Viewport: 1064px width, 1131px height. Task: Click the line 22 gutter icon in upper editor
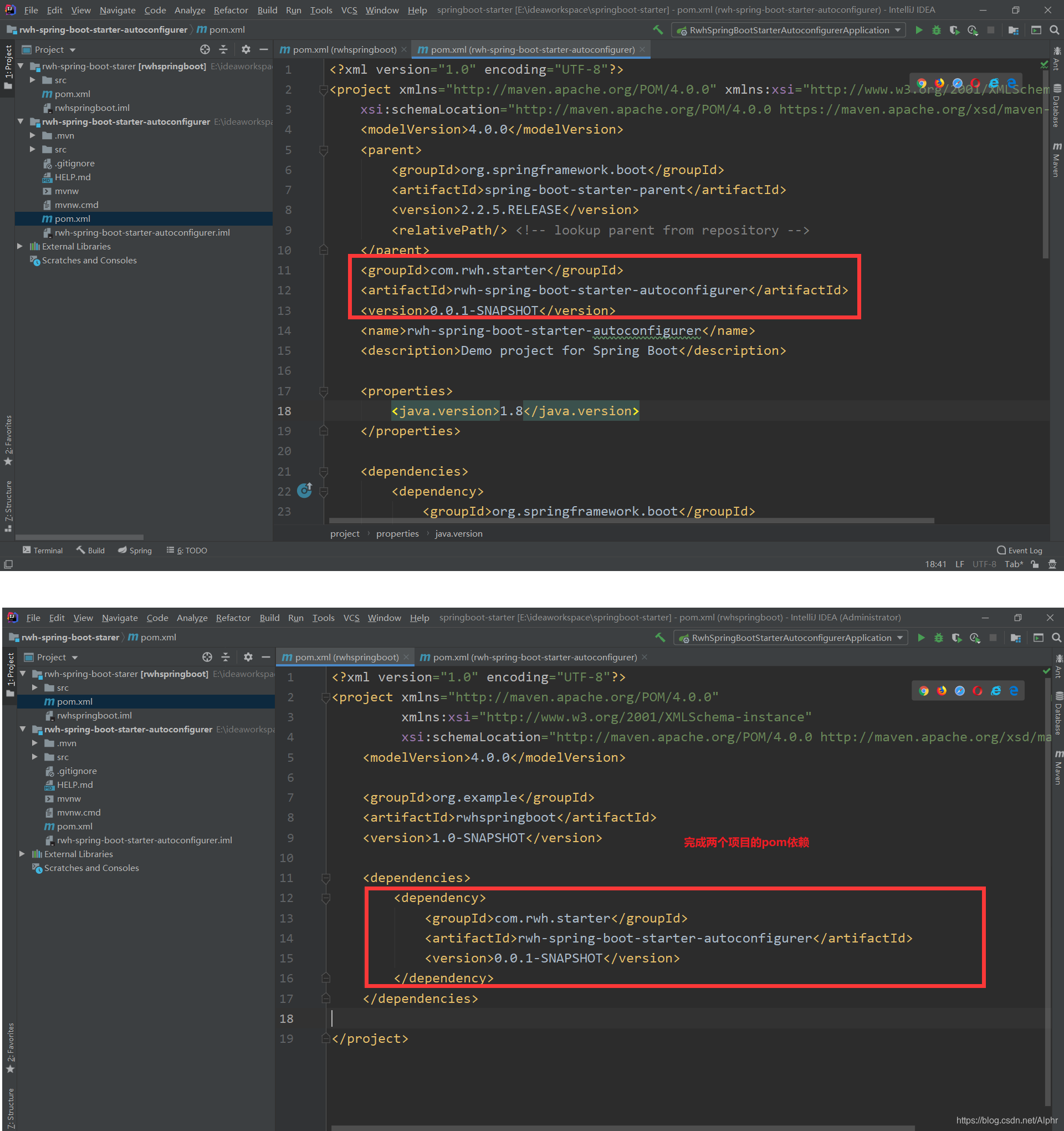point(305,491)
